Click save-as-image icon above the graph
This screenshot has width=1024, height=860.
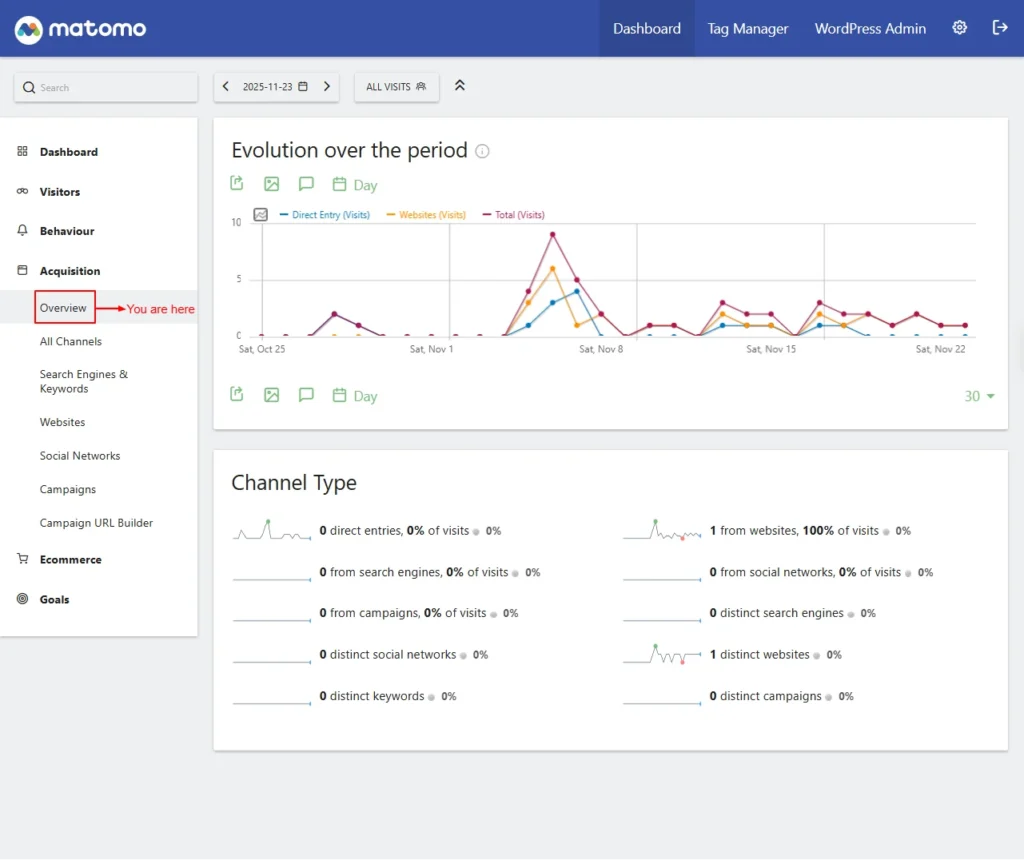click(271, 184)
